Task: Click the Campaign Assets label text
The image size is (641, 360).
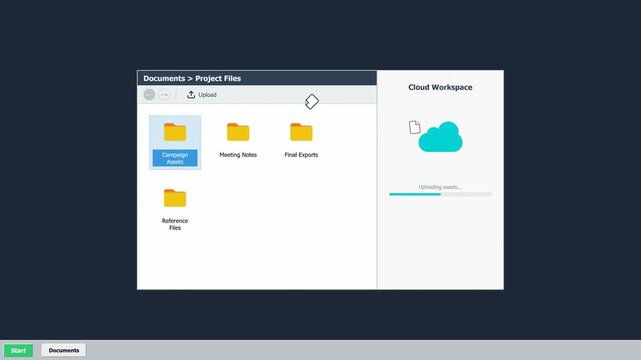Action: [x=175, y=158]
